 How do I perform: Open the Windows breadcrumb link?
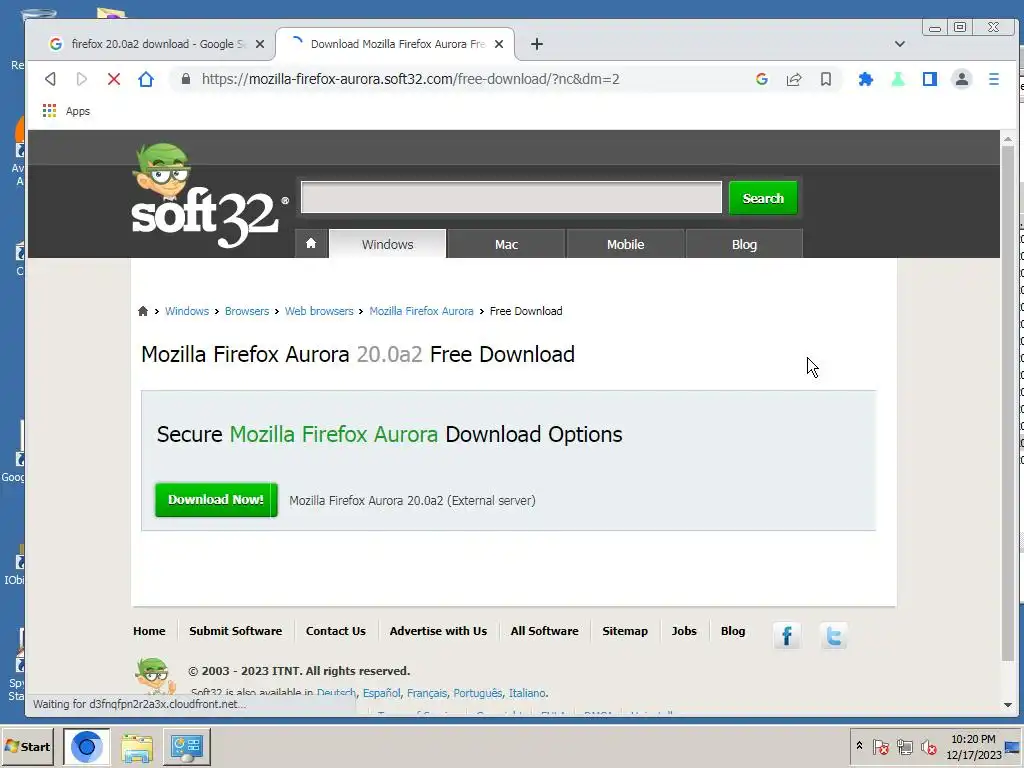(187, 311)
